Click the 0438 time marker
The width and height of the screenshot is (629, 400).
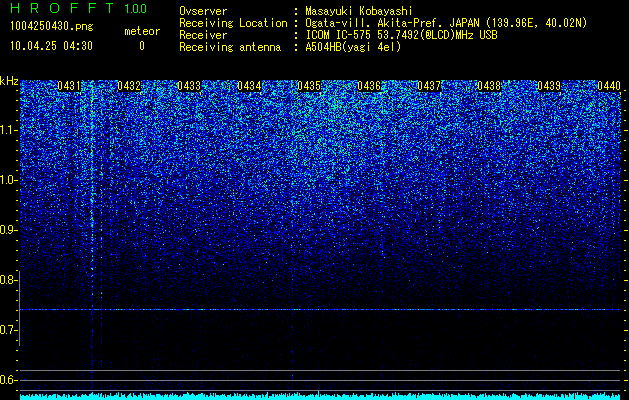pos(489,86)
